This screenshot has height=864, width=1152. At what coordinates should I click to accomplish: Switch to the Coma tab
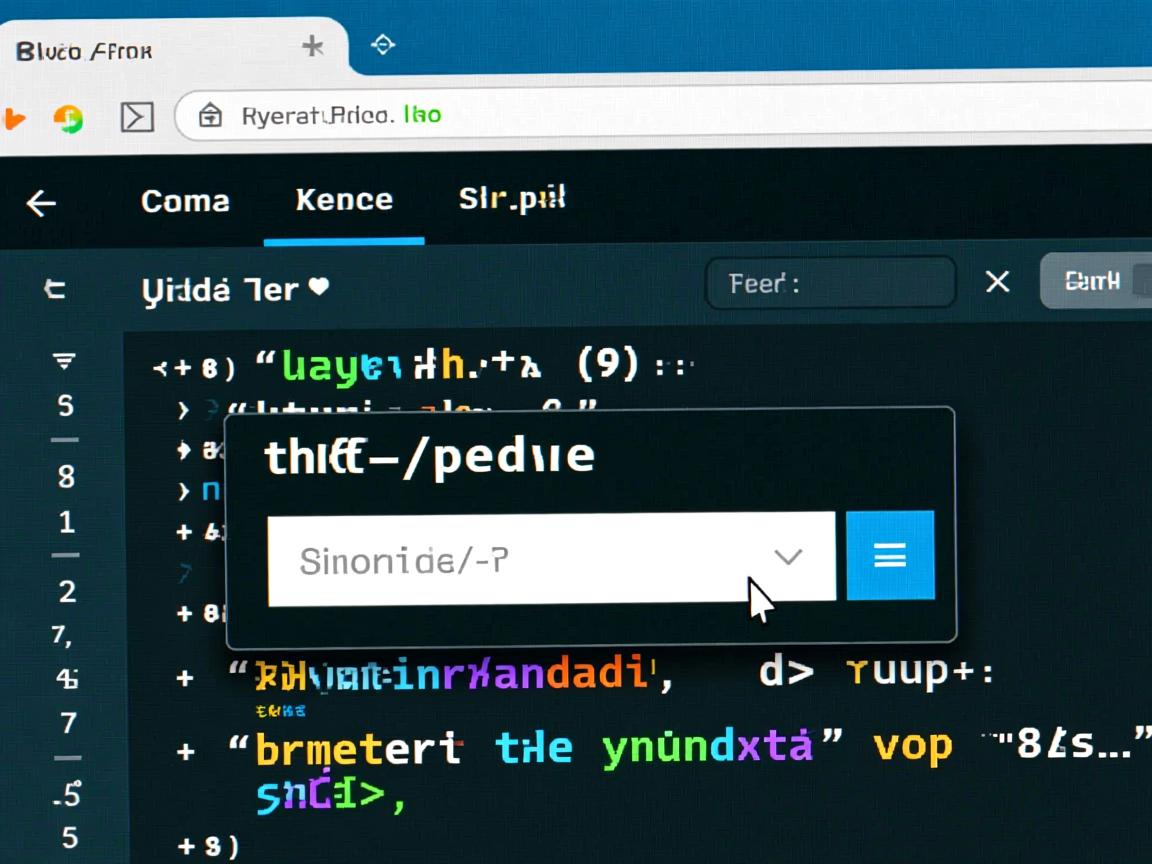coord(185,201)
